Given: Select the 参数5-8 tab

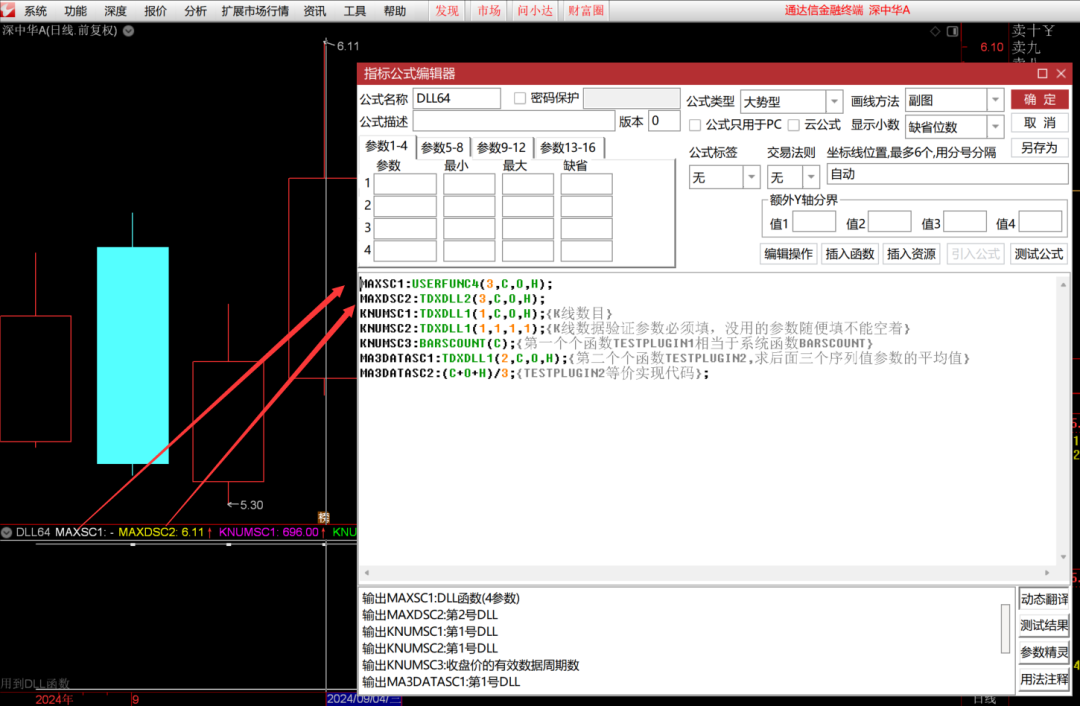Looking at the screenshot, I should click(442, 147).
